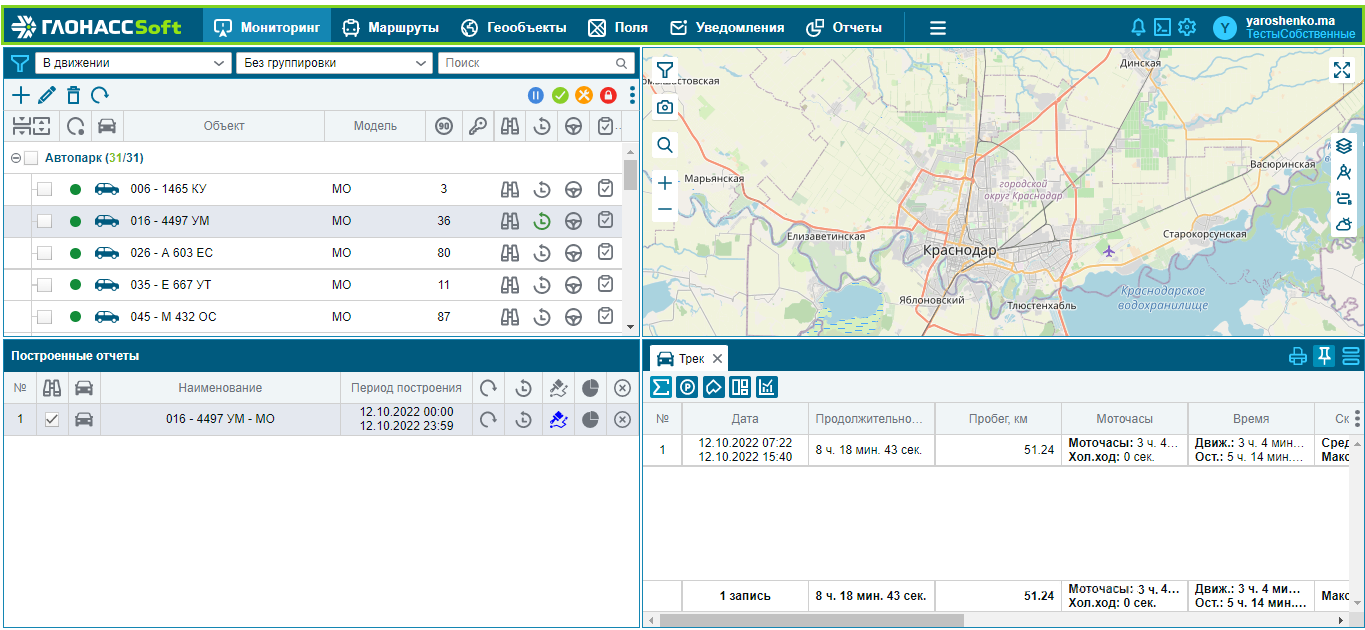Click fullscreen expand icon on map
The image size is (1365, 630).
[1342, 69]
